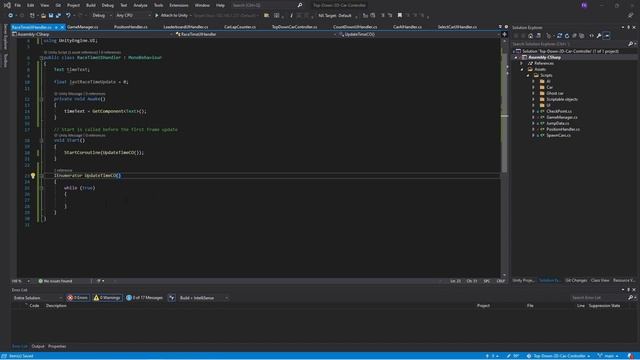Click the search magnifier icon in title bar

pyautogui.click(x=300, y=5)
